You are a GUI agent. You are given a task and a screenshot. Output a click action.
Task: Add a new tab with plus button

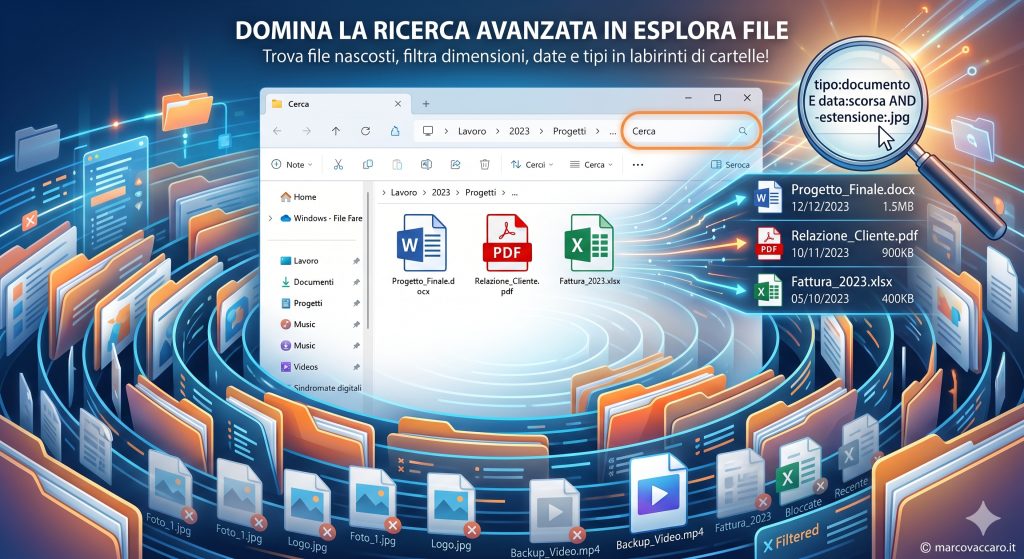point(426,103)
